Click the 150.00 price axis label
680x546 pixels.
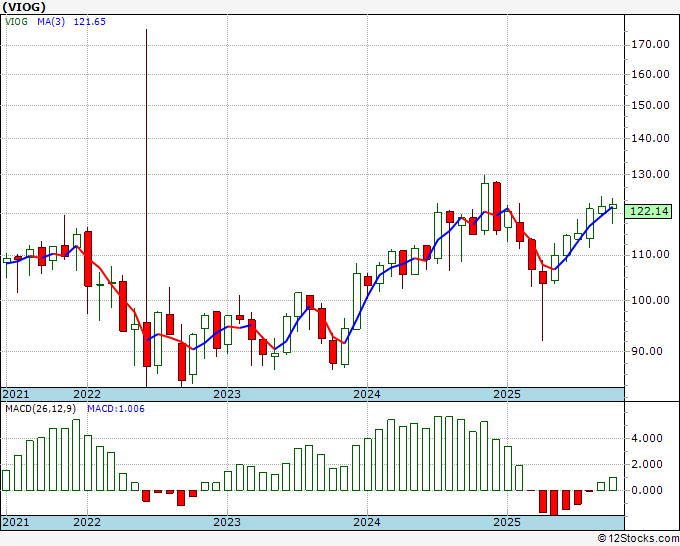tap(649, 105)
